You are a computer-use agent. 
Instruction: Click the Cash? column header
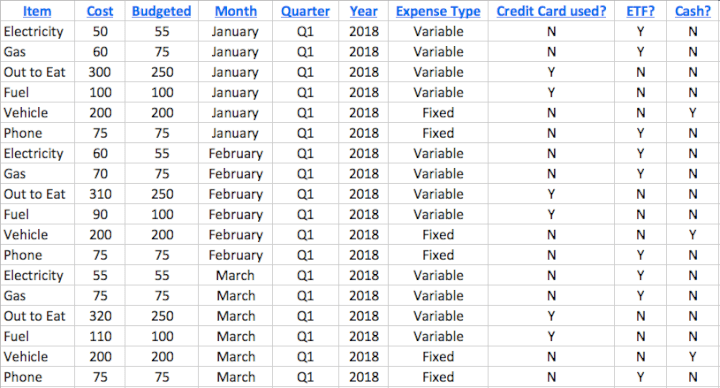(x=692, y=11)
